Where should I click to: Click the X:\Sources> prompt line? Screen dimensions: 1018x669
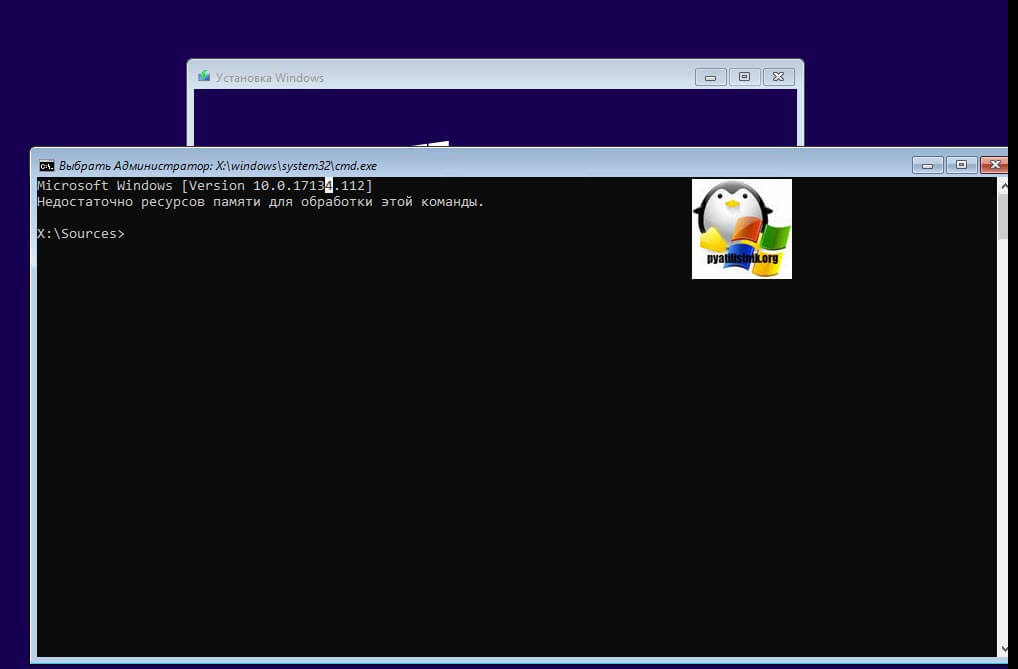tap(81, 234)
